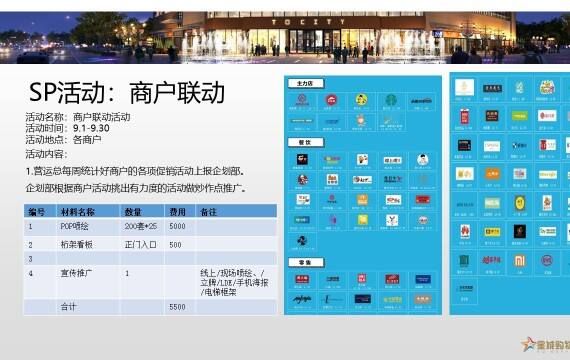Select the 桁架看板 table cell
Image resolution: width=570 pixels, height=360 pixels.
88,245
